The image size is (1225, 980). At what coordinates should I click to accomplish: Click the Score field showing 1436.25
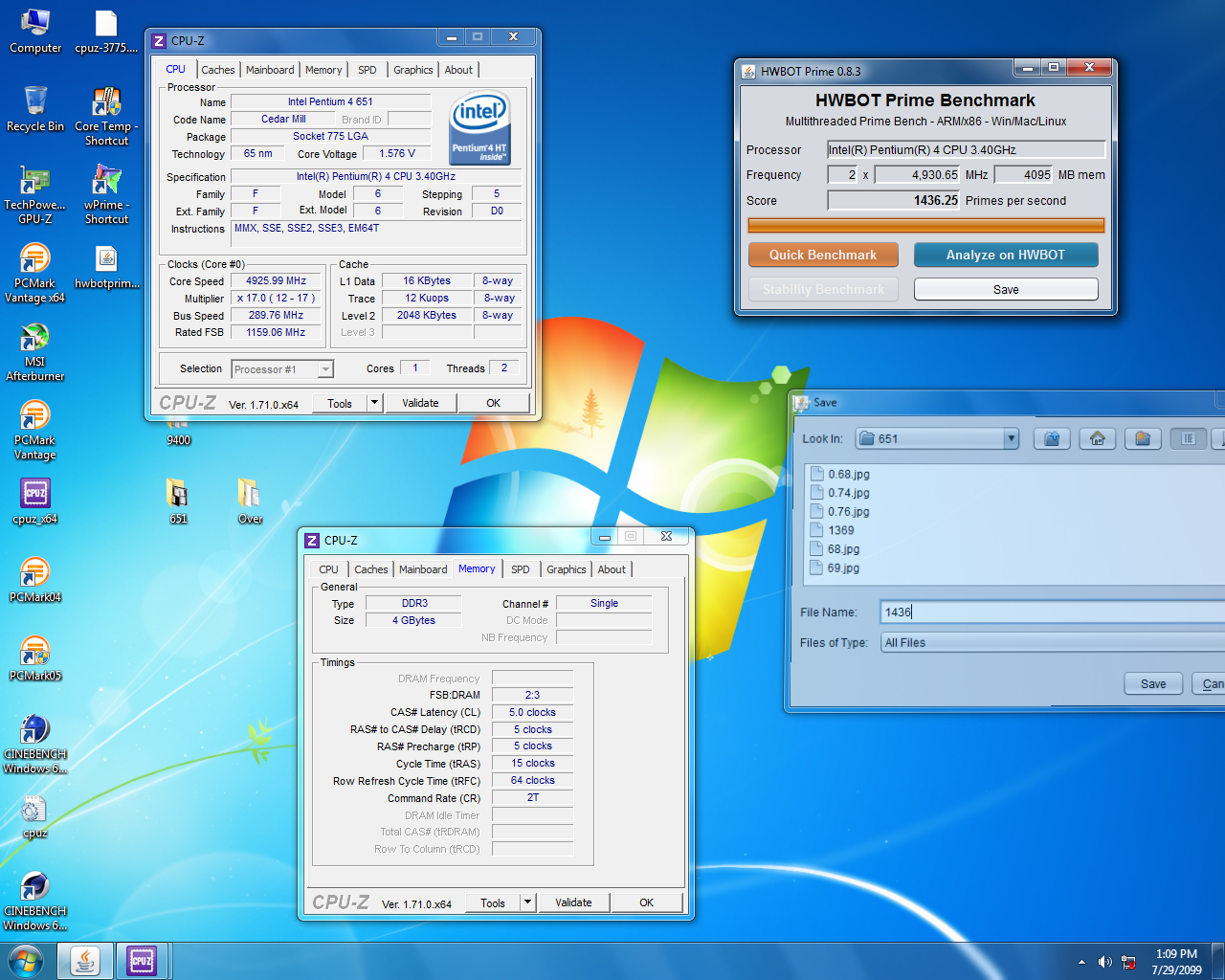tap(894, 200)
